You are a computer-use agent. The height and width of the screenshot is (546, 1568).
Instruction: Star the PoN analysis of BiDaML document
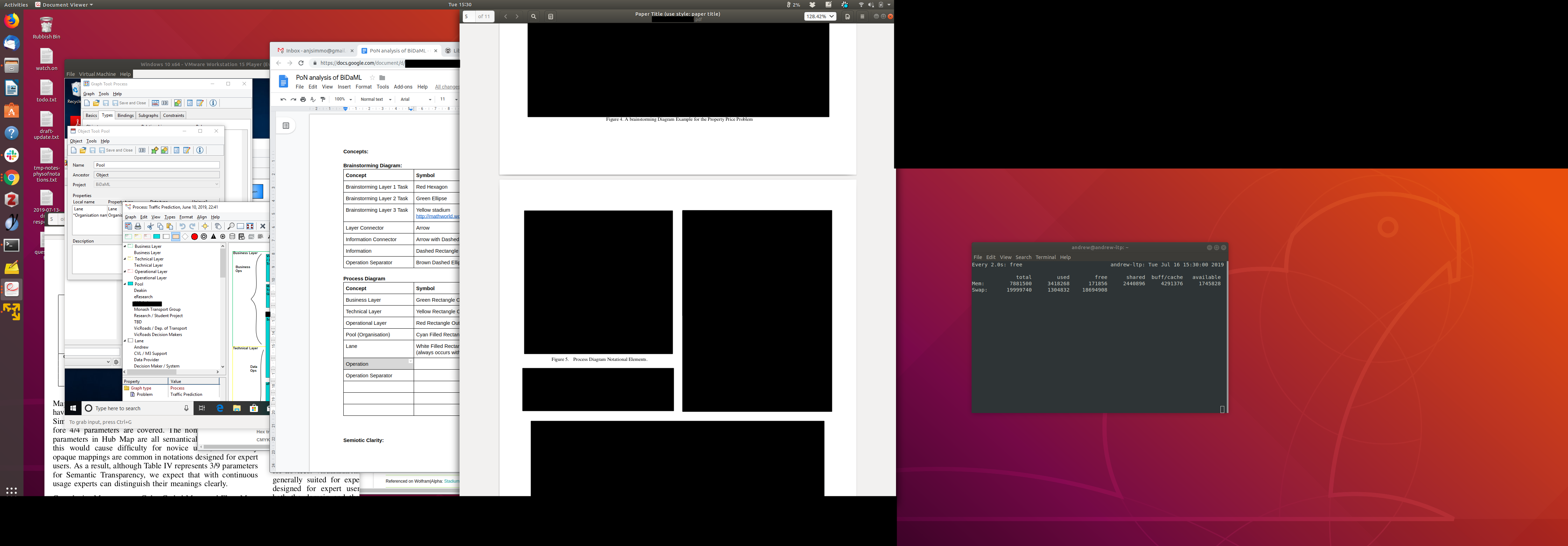[x=372, y=77]
